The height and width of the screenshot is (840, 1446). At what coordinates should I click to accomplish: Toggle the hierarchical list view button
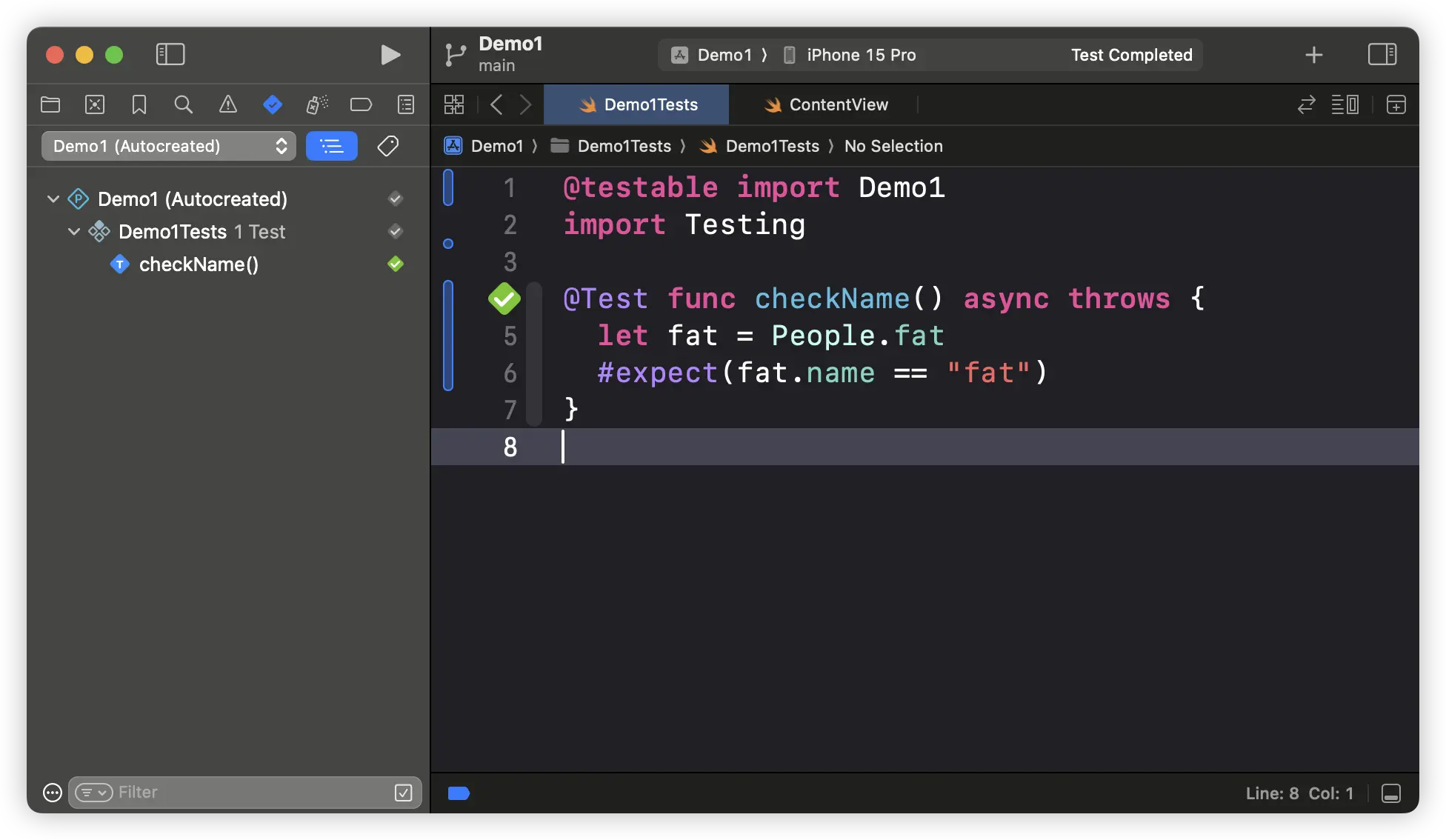(331, 146)
